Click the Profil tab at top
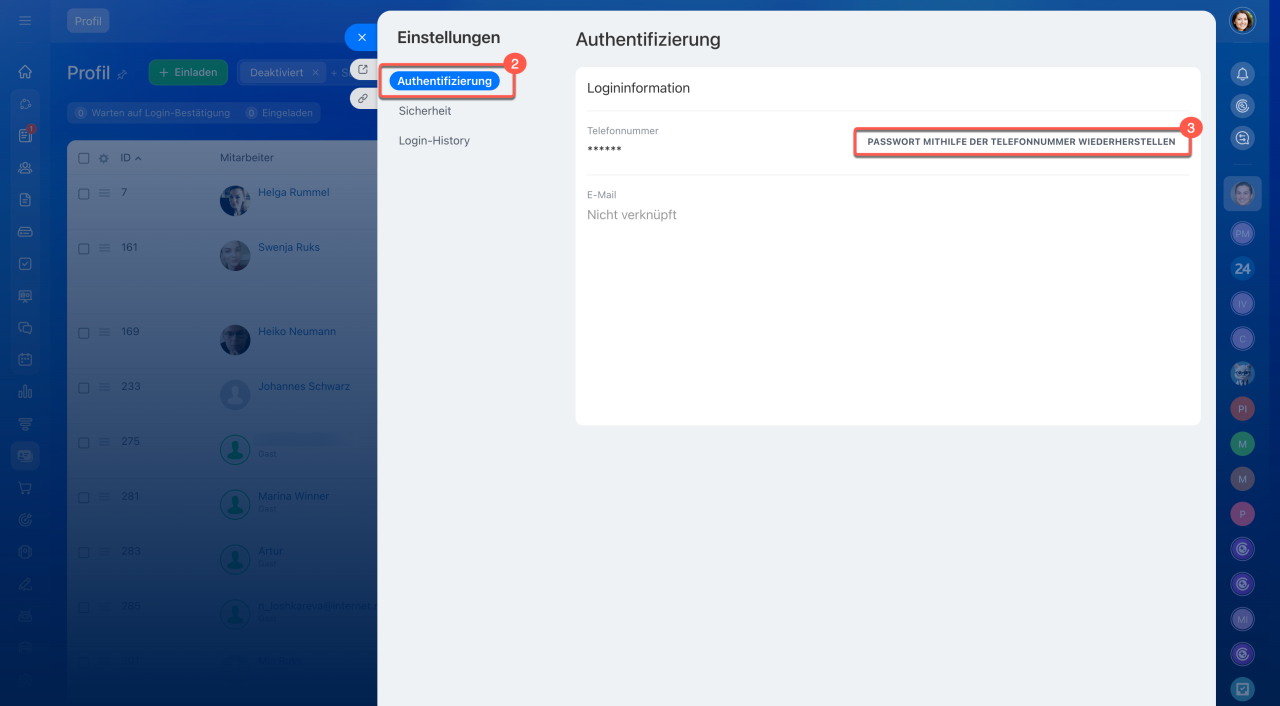Image resolution: width=1280 pixels, height=706 pixels. (88, 21)
